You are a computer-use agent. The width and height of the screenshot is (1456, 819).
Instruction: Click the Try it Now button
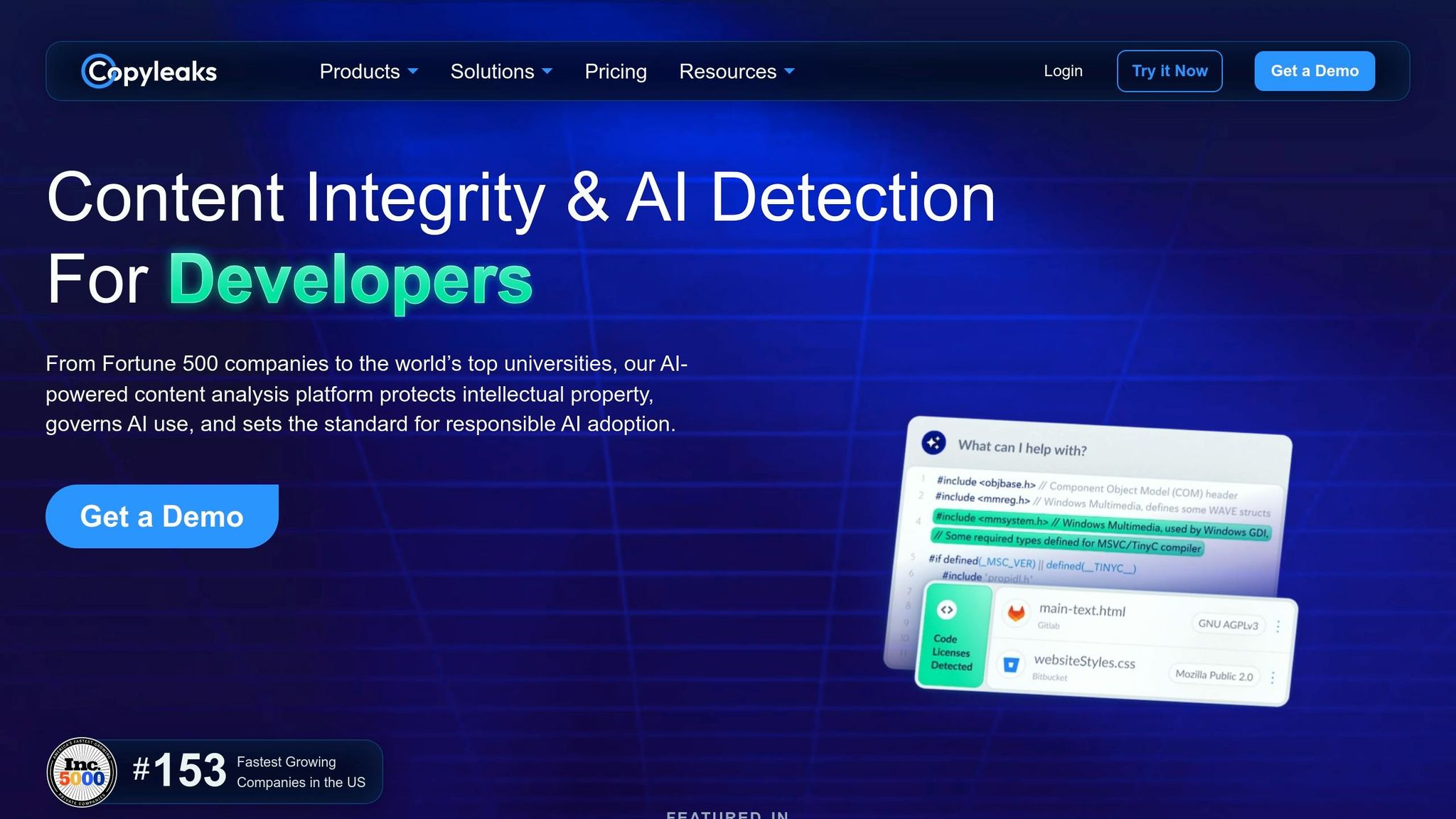click(x=1169, y=71)
